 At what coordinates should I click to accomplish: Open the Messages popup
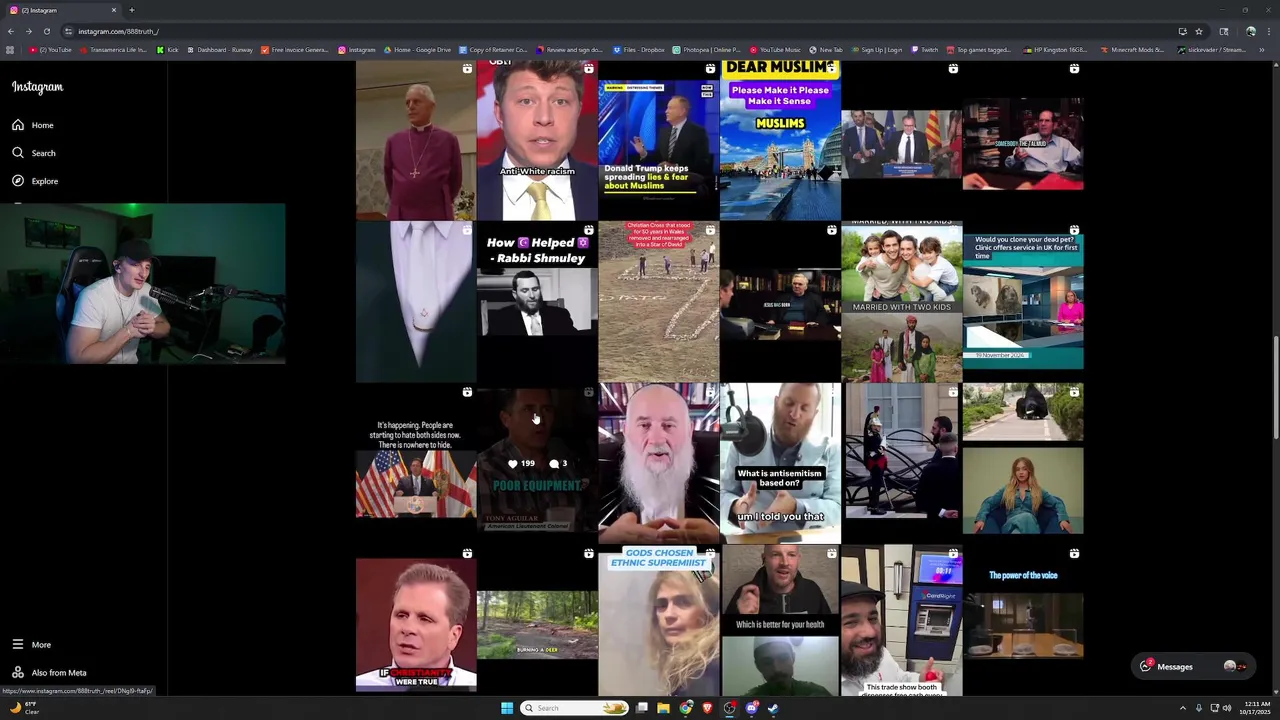point(1192,666)
